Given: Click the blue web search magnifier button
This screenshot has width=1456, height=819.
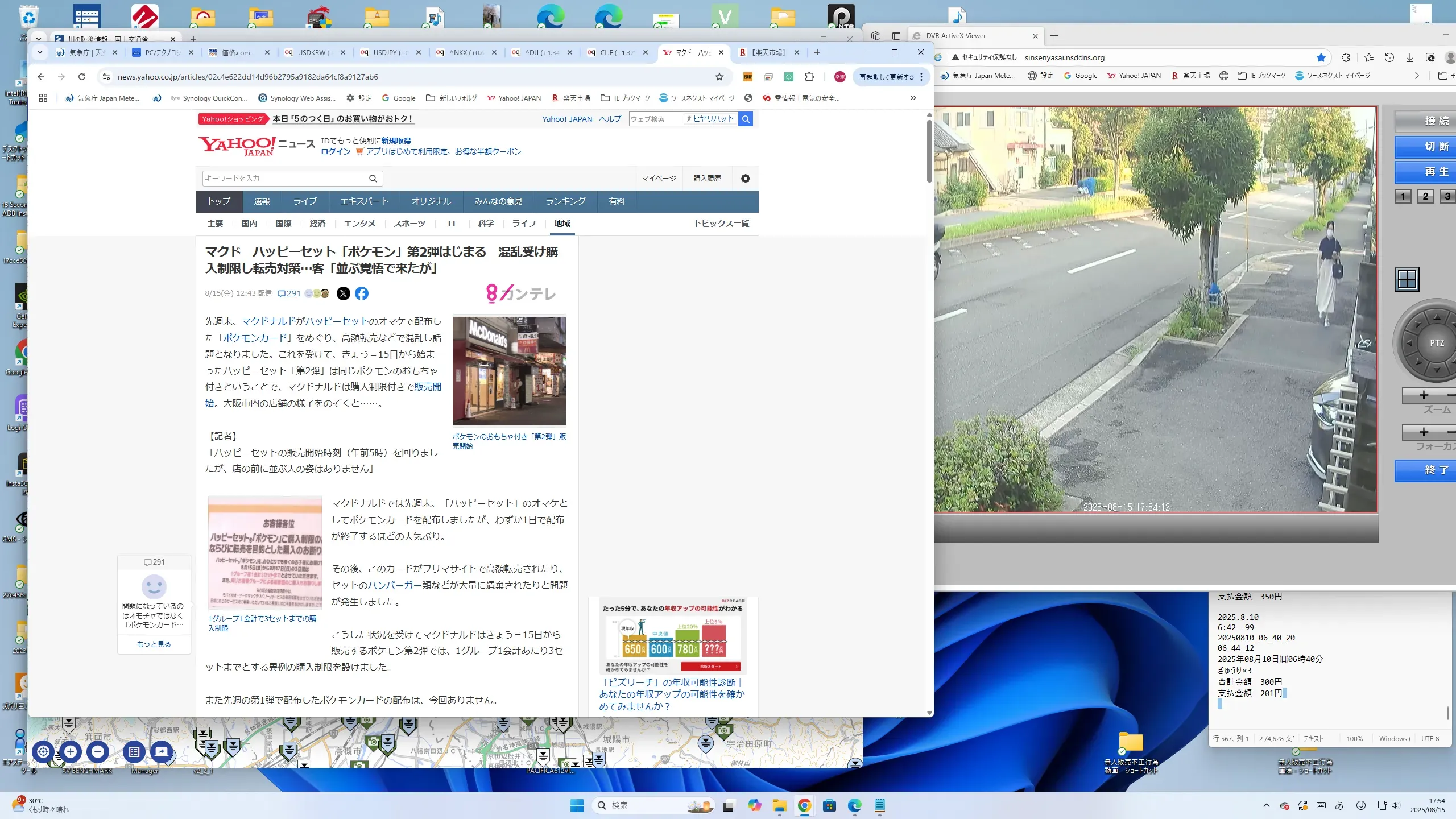Looking at the screenshot, I should [746, 119].
